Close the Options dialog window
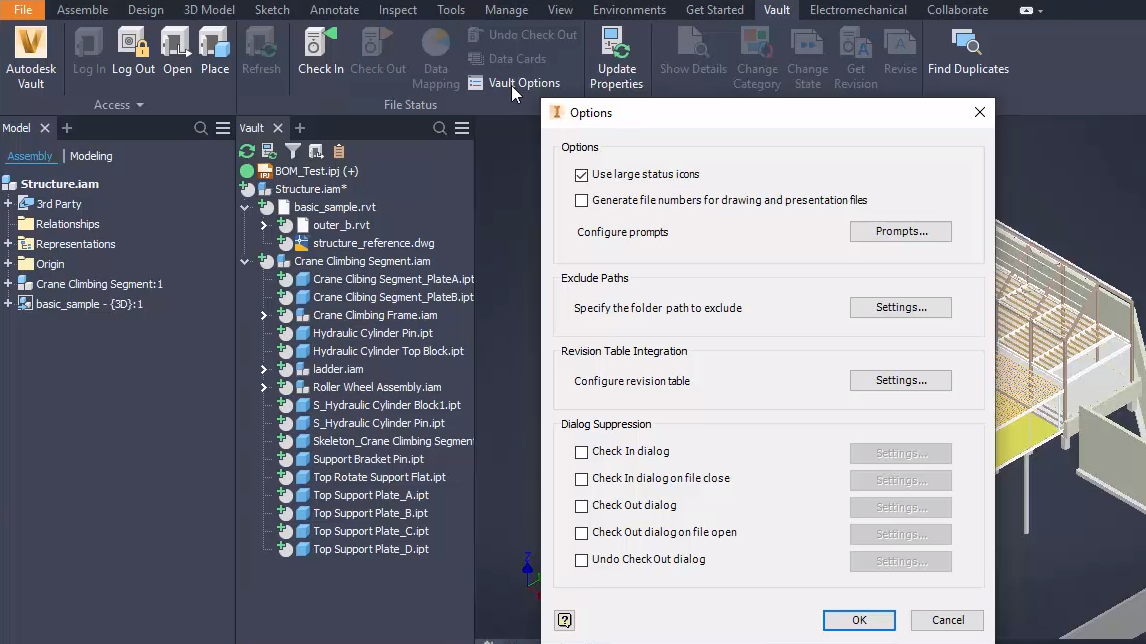This screenshot has height=644, width=1146. pyautogui.click(x=979, y=112)
